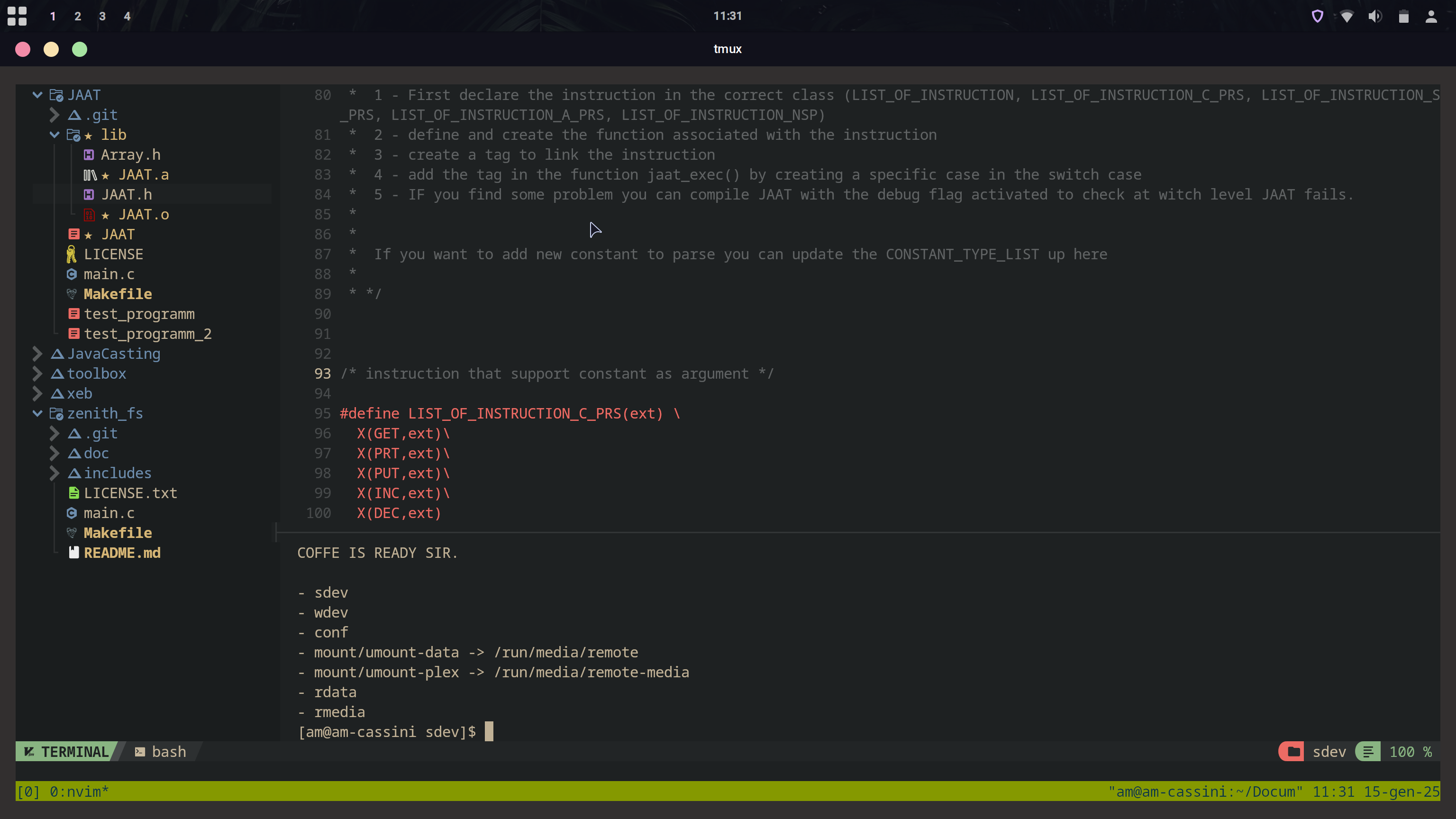Collapse the zenith_fs folder chevron
This screenshot has width=1456, height=819.
(x=37, y=413)
